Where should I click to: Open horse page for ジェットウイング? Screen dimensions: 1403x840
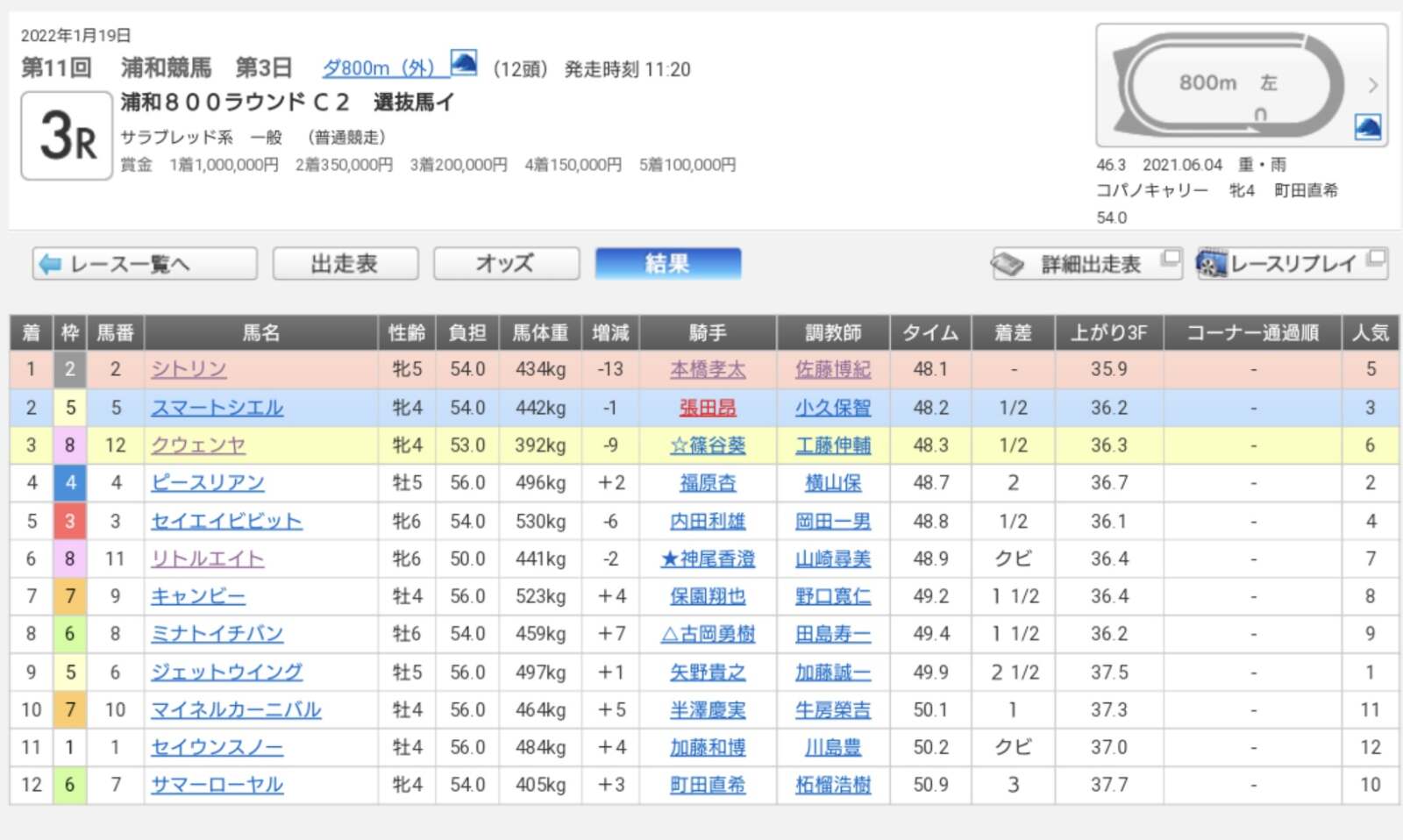tap(226, 673)
